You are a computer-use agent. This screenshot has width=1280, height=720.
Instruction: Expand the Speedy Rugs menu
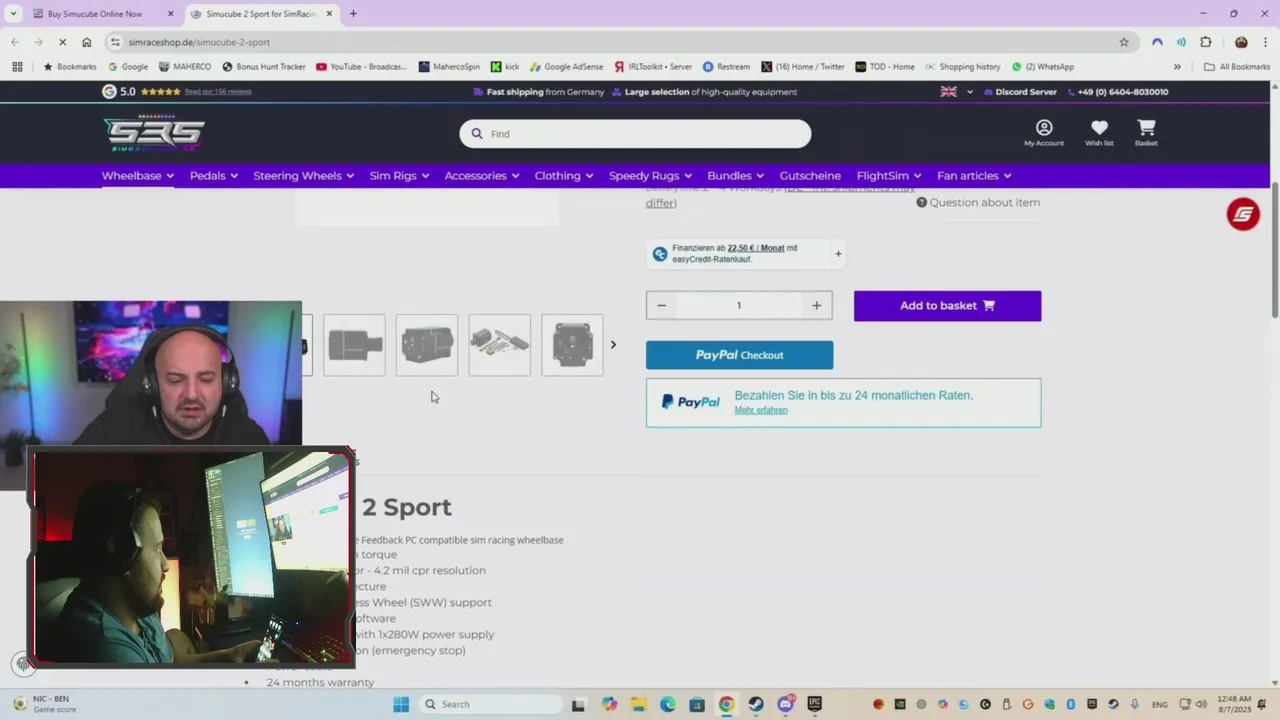651,176
